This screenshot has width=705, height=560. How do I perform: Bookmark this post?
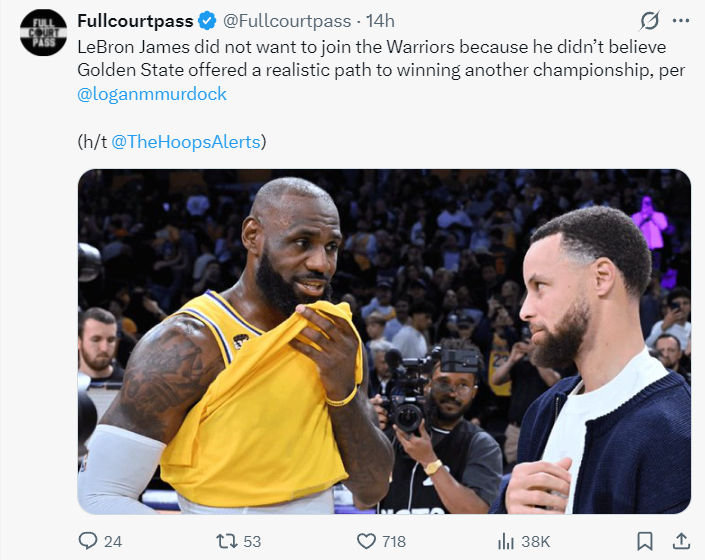[x=645, y=541]
